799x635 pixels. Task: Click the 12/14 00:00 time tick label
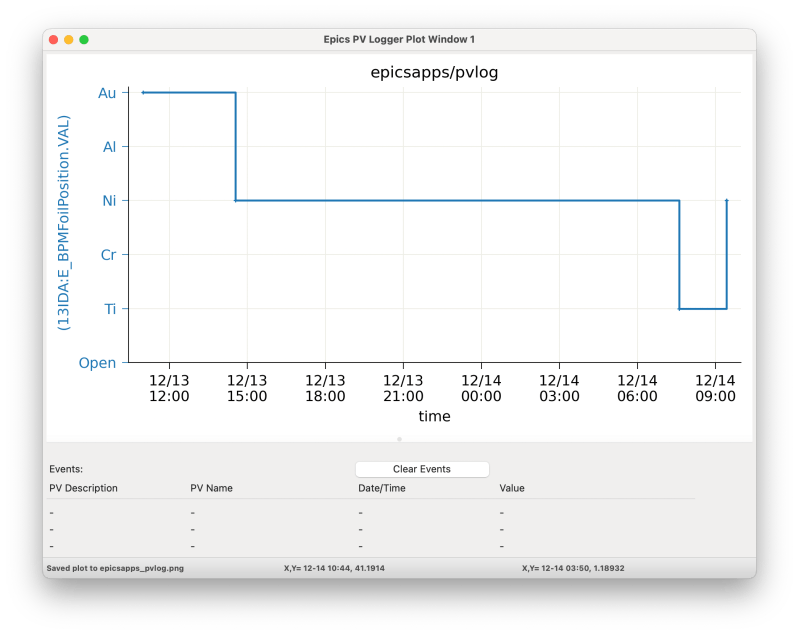(x=481, y=388)
